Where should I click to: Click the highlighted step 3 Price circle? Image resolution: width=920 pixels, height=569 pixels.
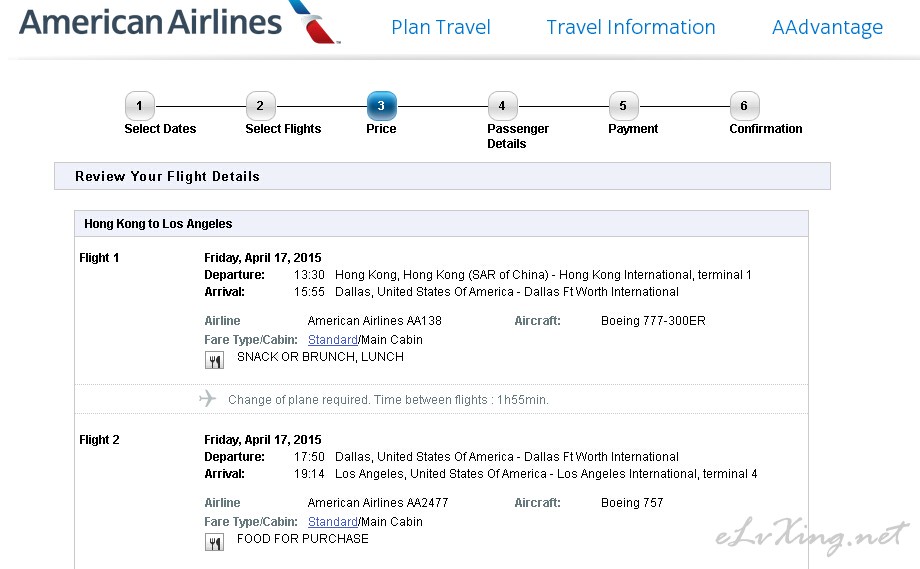[x=381, y=106]
